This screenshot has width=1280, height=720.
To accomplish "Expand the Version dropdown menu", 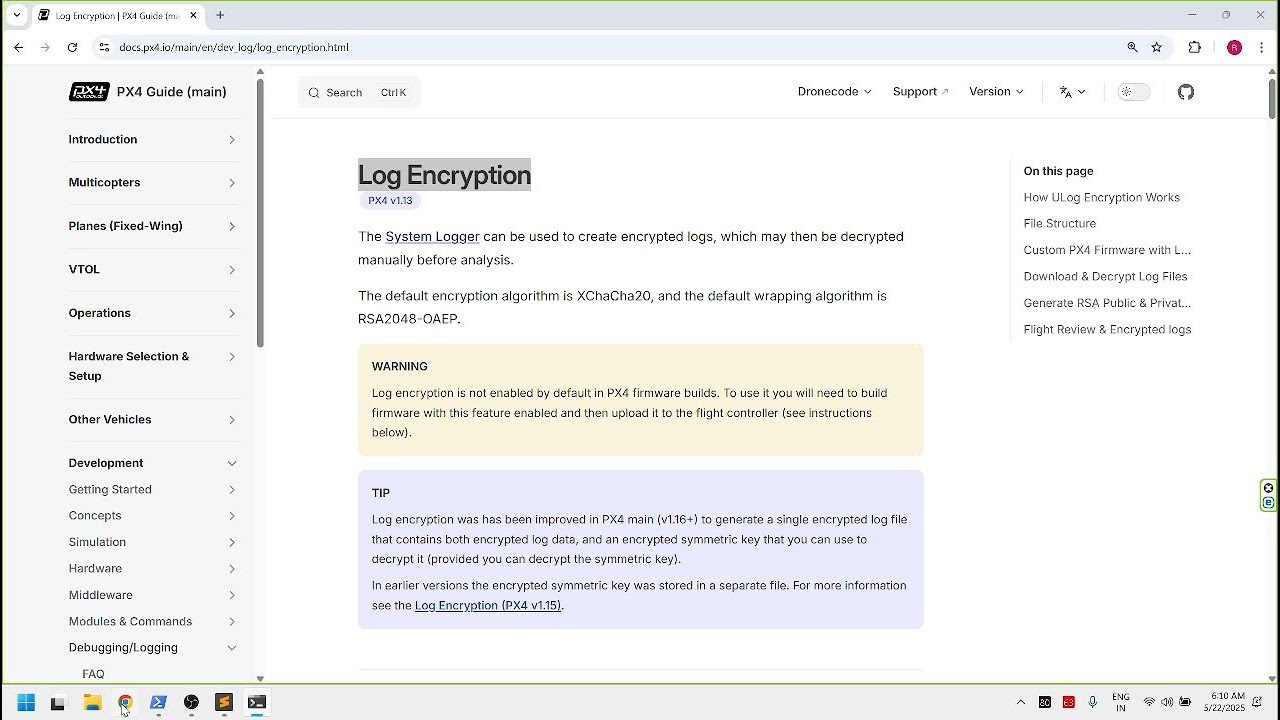I will tap(996, 92).
